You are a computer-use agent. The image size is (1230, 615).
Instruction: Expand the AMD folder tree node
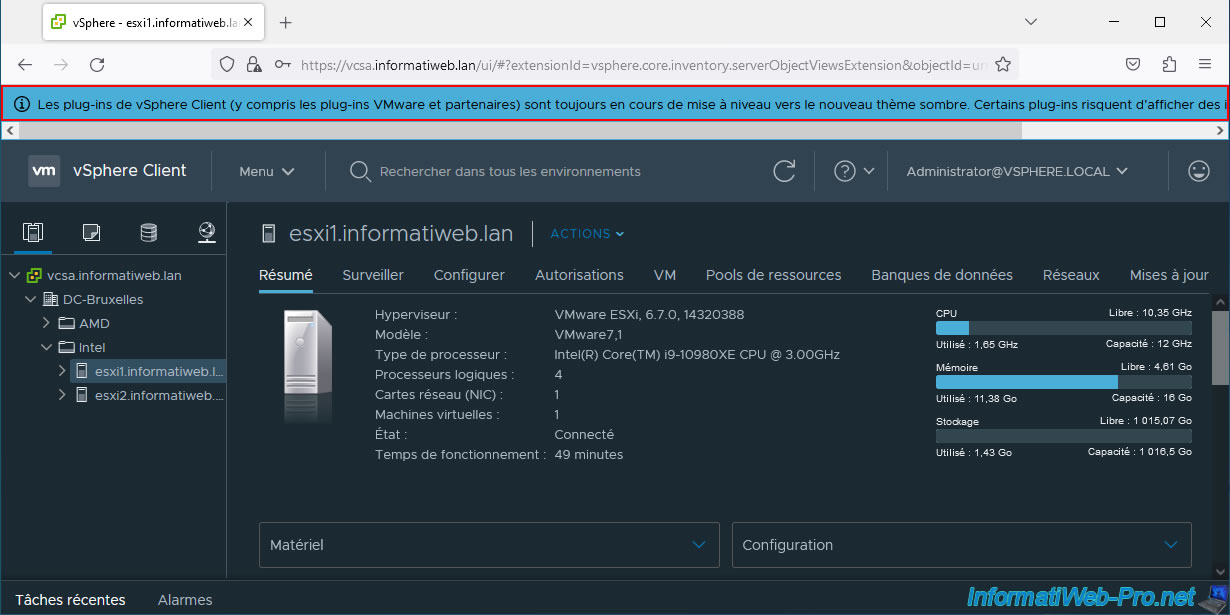(46, 323)
